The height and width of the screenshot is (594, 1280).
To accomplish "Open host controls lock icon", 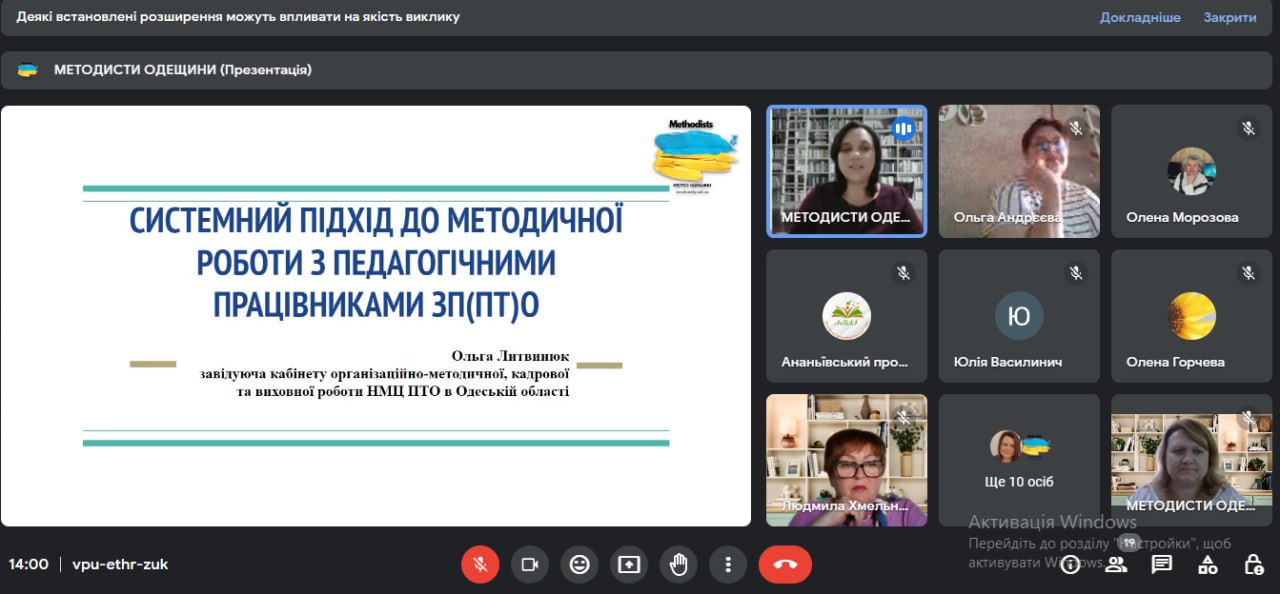I will pyautogui.click(x=1254, y=565).
